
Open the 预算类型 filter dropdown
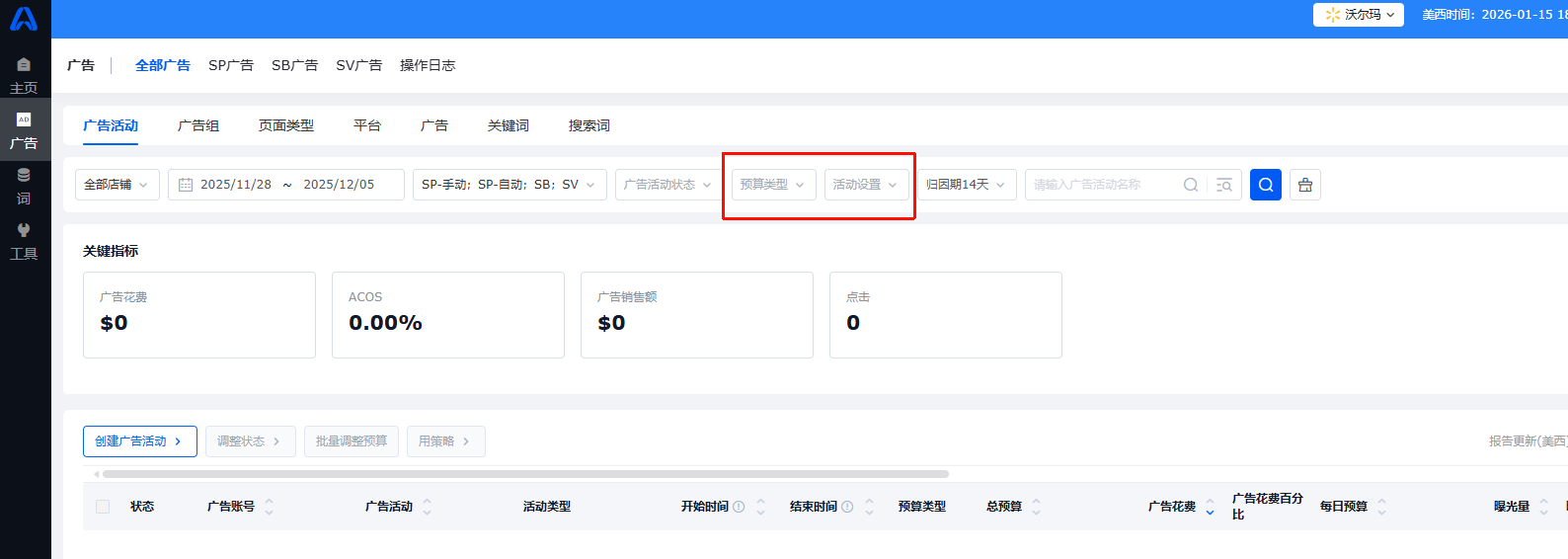[773, 185]
